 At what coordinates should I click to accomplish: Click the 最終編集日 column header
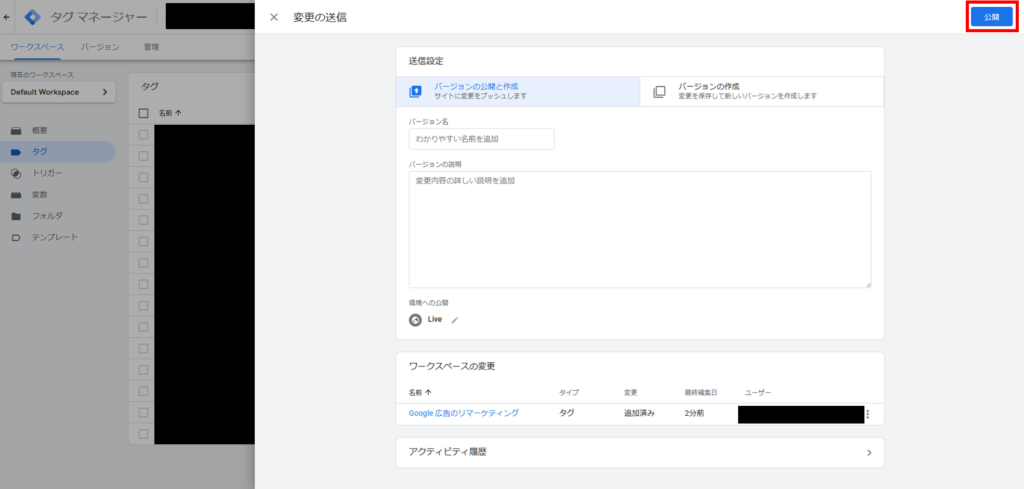(701, 392)
